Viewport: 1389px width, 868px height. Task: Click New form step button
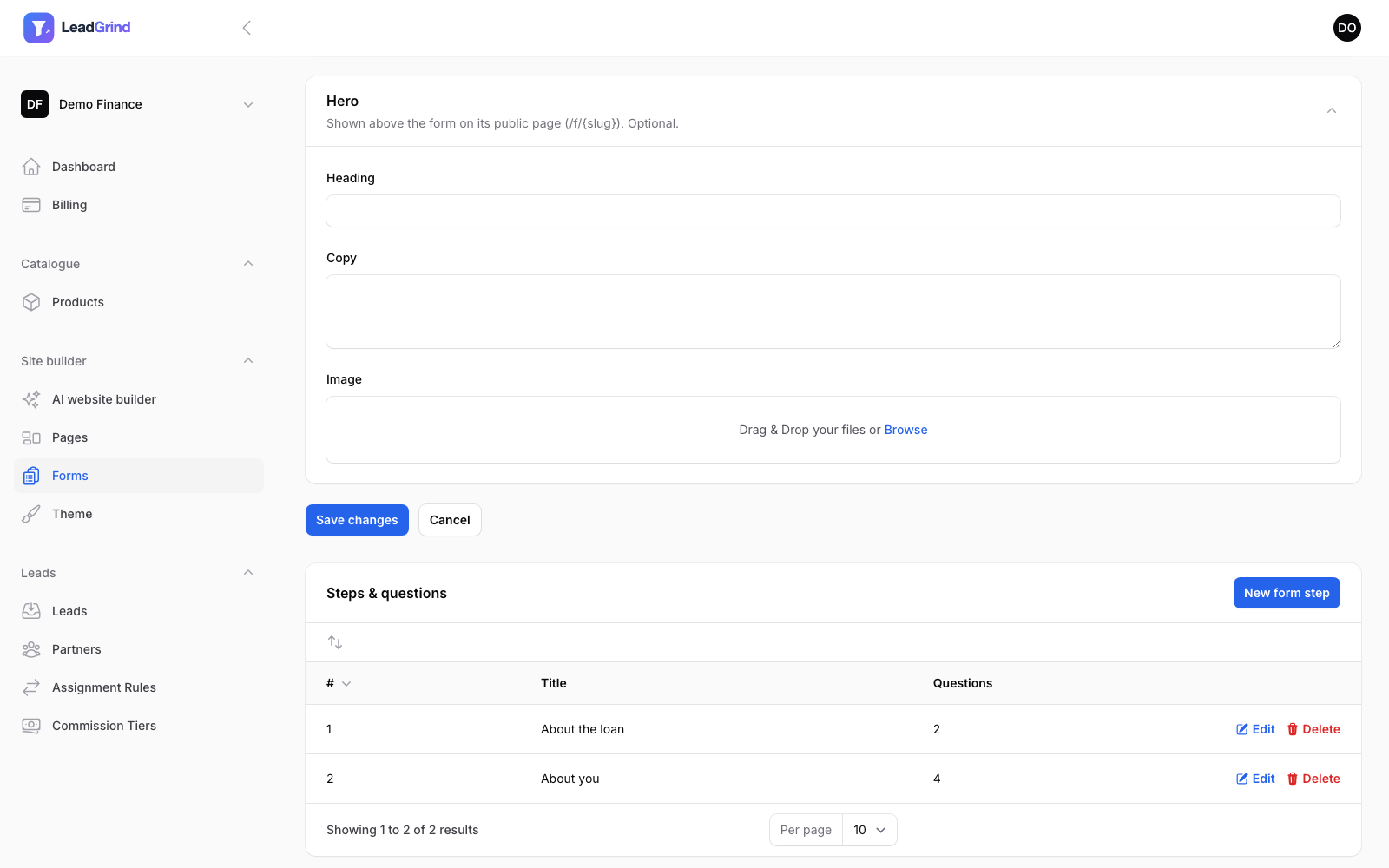click(x=1287, y=593)
